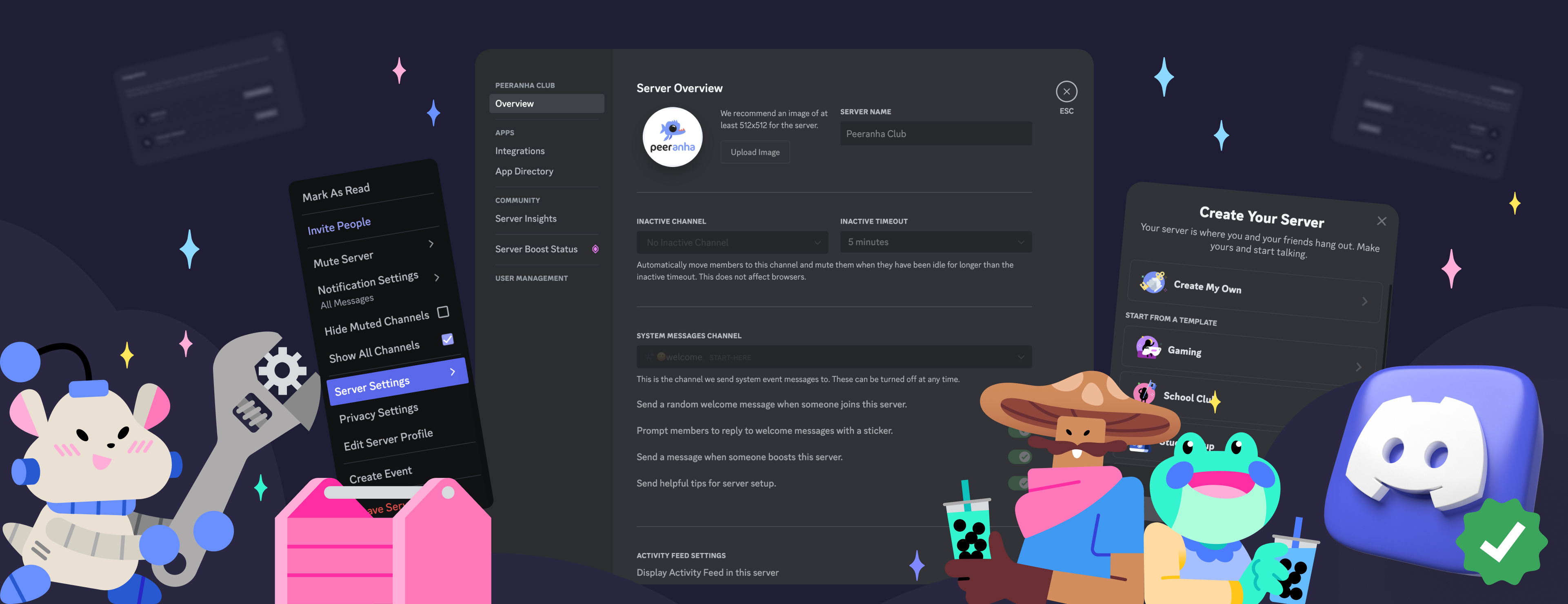Open the Overview settings tab

pos(546,104)
